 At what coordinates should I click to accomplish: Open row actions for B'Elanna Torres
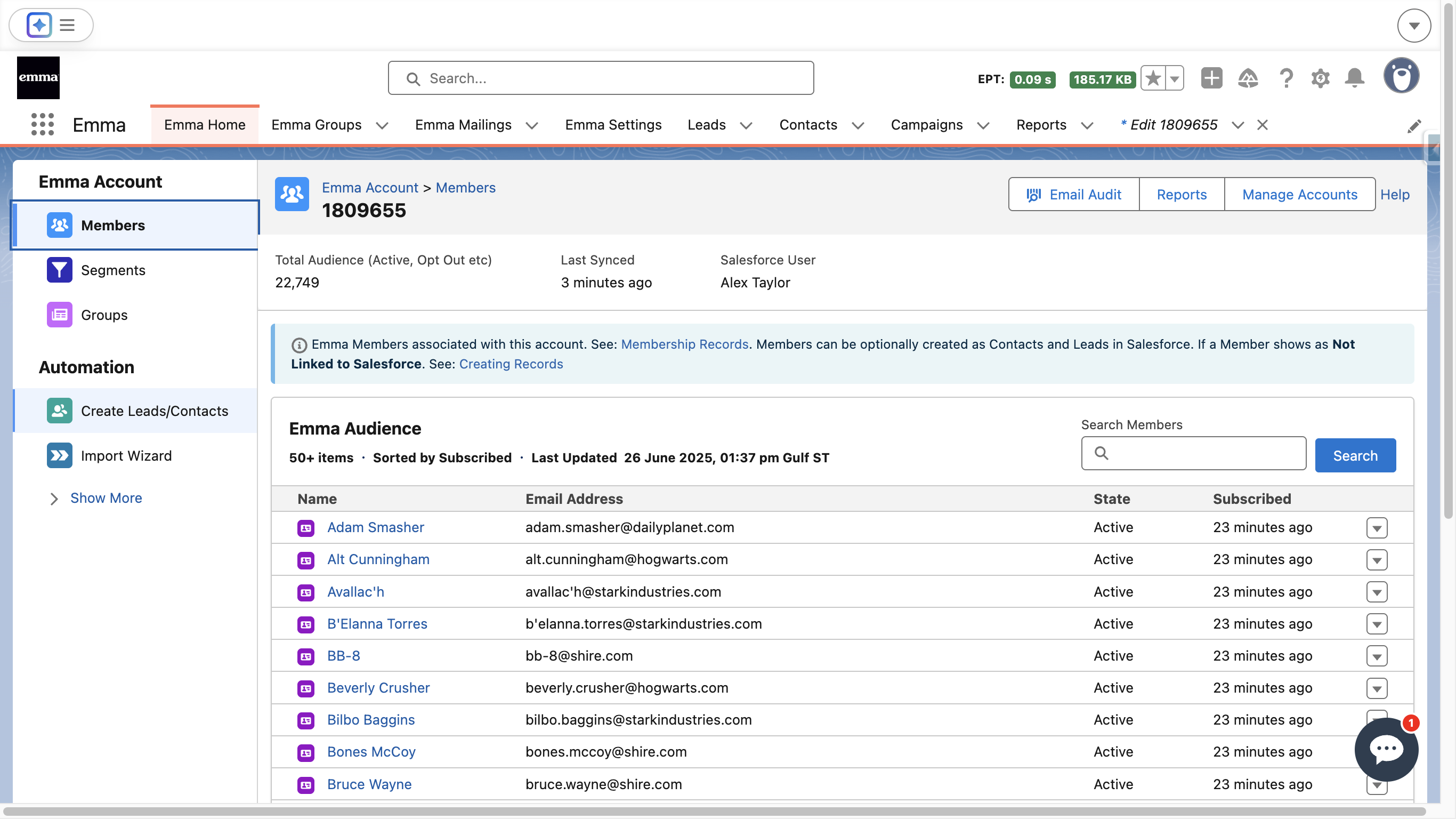coord(1377,624)
